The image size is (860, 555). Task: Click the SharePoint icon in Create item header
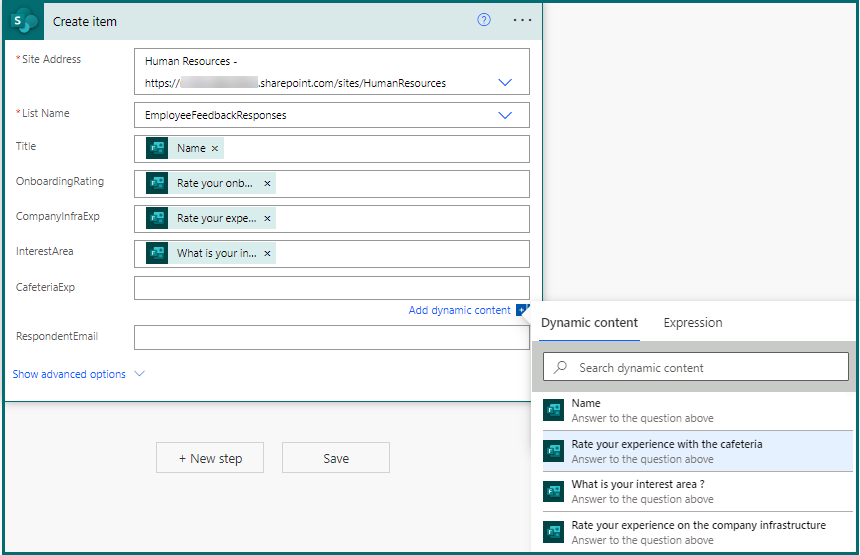pos(27,21)
